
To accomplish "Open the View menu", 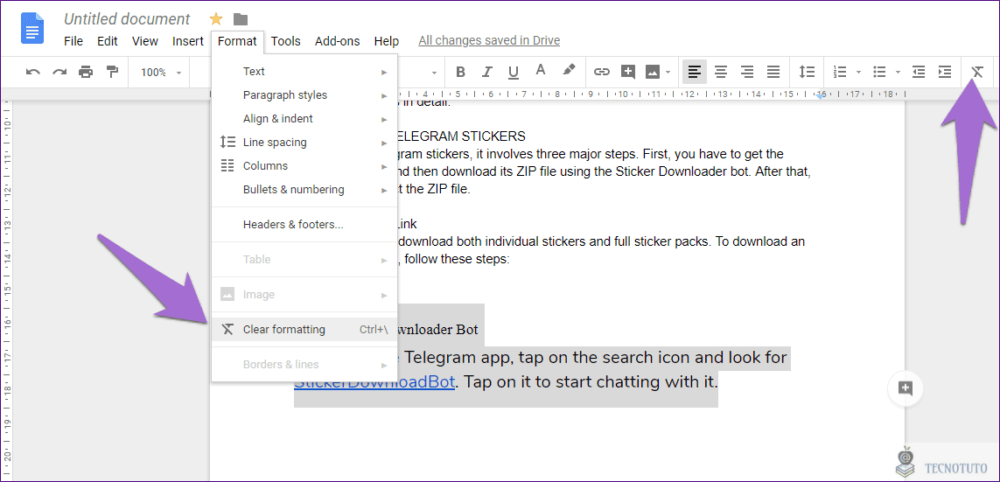I will [x=145, y=41].
